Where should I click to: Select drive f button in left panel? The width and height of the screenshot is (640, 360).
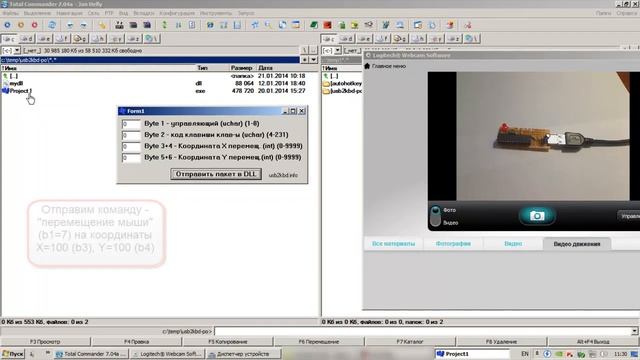point(62,39)
